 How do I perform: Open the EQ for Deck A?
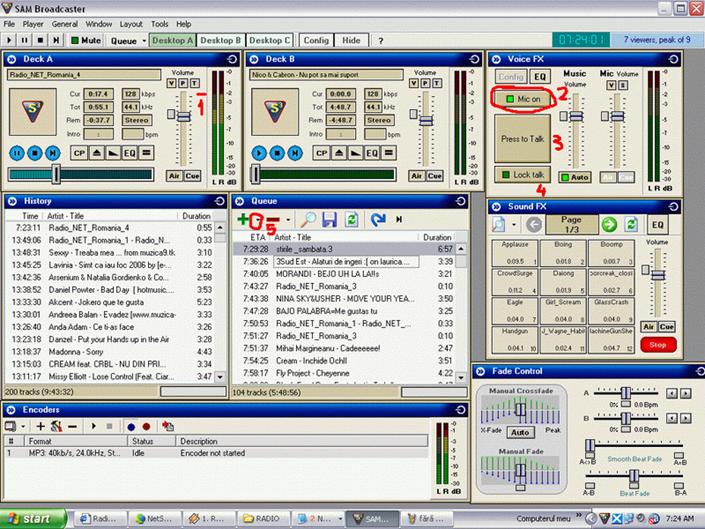(x=129, y=153)
